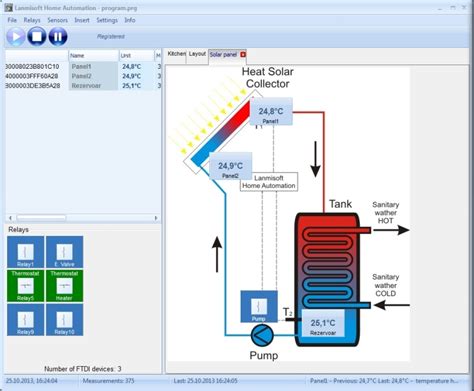Screen dimensions: 474x391
Task: Click the sensor list left scroll arrow
Action: [10, 218]
